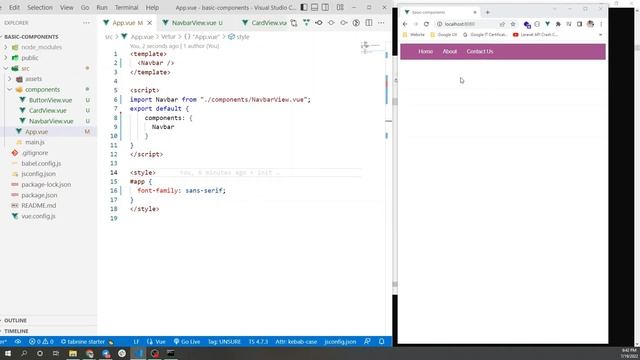Start Go Live server

(187, 342)
